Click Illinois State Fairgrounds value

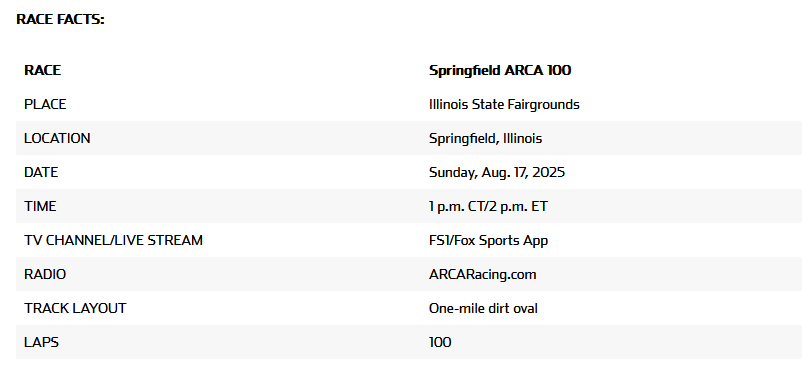click(504, 104)
